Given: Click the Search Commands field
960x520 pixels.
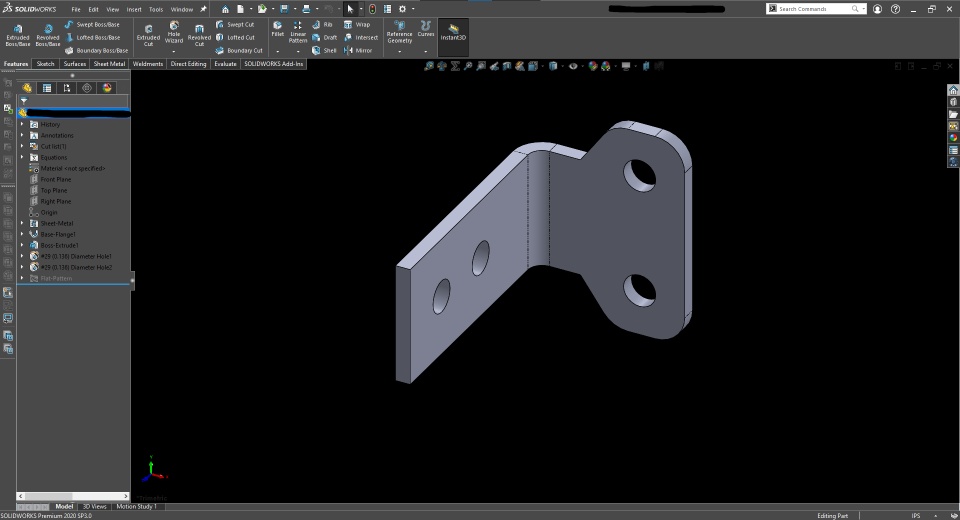Looking at the screenshot, I should click(814, 9).
